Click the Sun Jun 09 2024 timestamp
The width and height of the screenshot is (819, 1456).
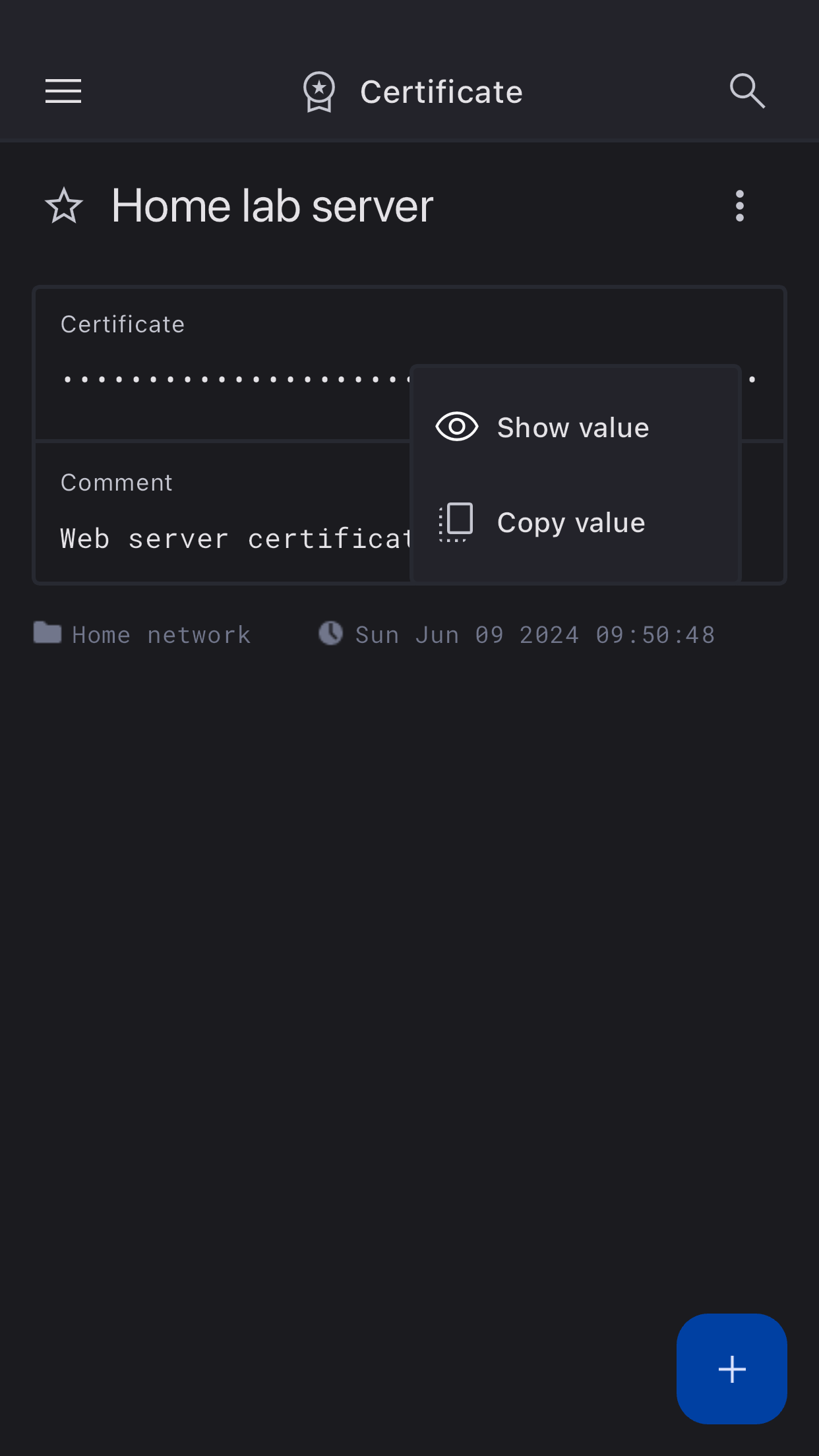point(535,634)
